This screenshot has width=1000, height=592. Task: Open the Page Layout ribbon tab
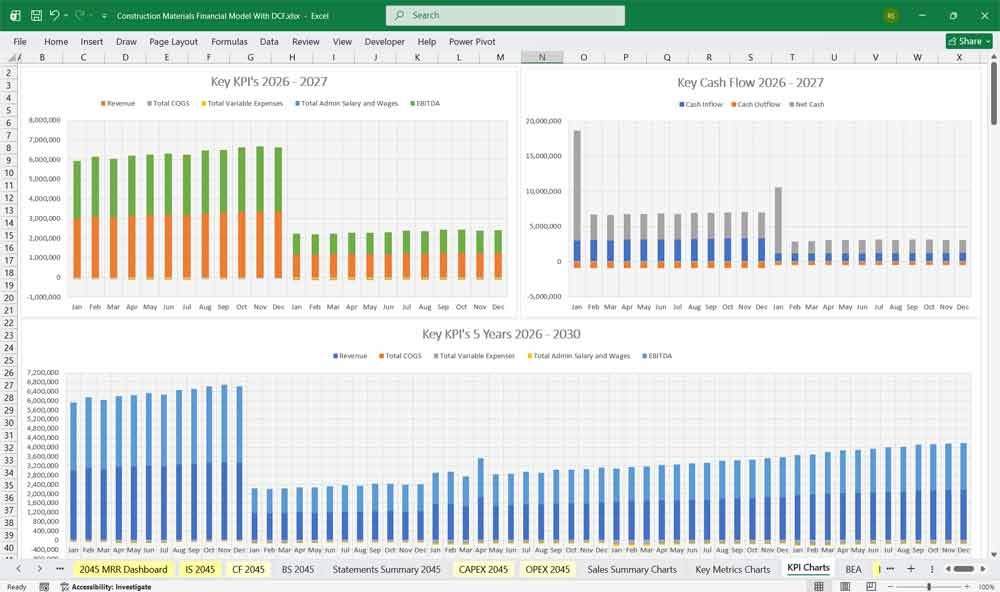pos(173,41)
